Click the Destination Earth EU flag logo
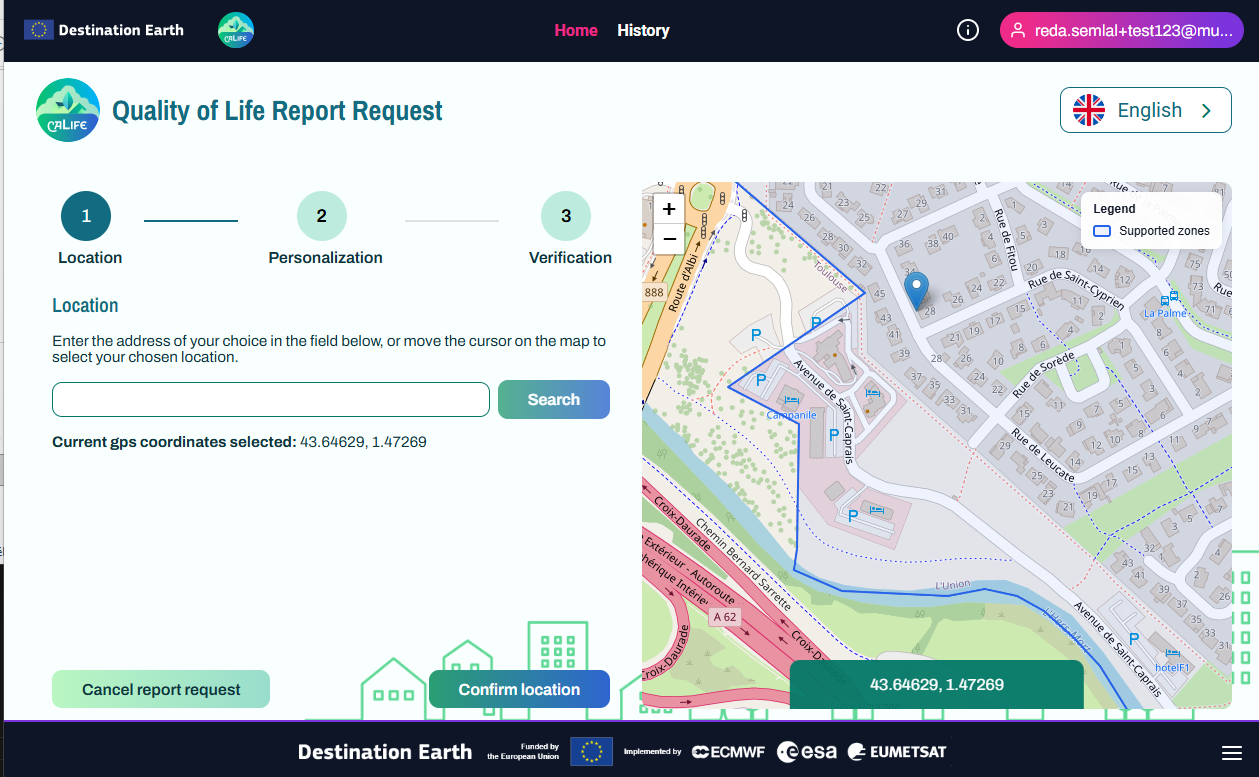 [x=39, y=30]
